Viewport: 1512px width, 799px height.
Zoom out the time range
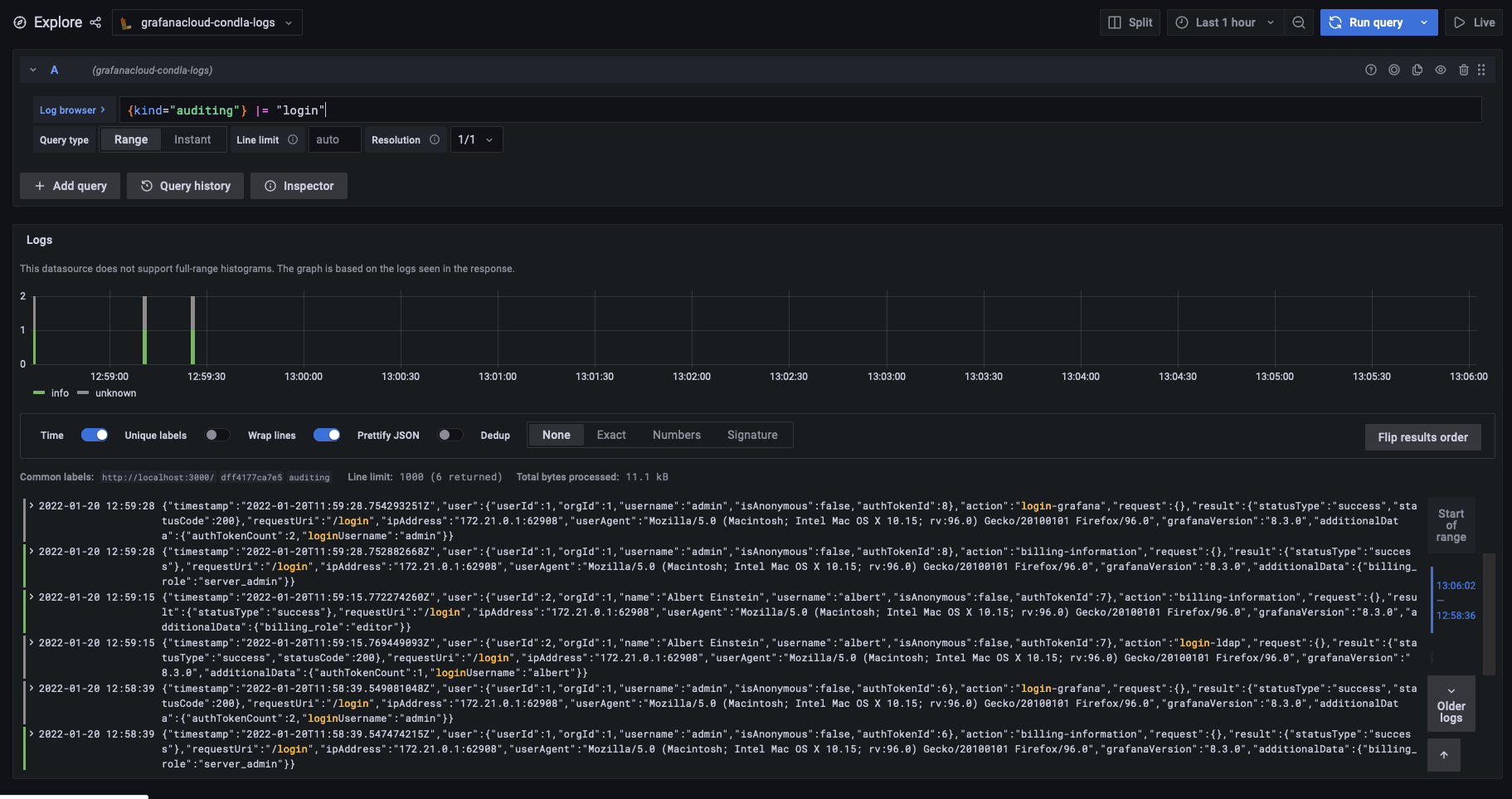point(1299,22)
